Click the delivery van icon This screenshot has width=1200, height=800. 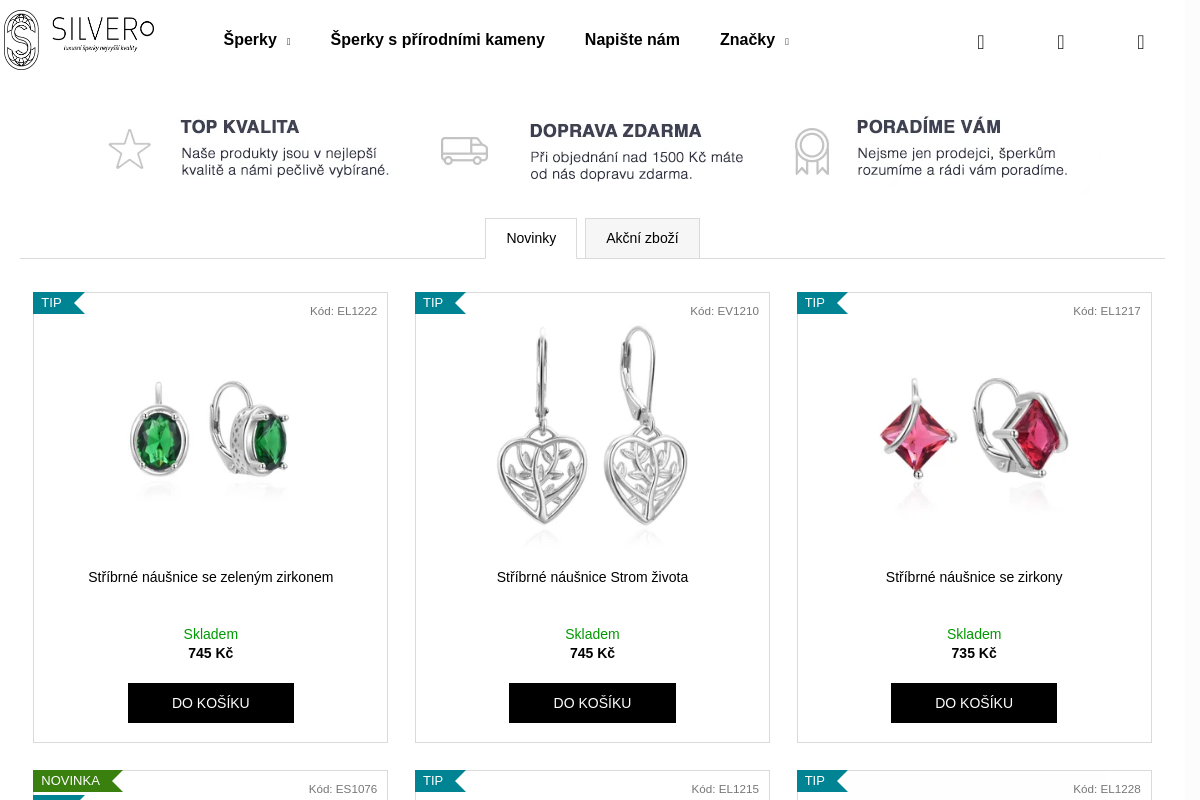click(464, 150)
